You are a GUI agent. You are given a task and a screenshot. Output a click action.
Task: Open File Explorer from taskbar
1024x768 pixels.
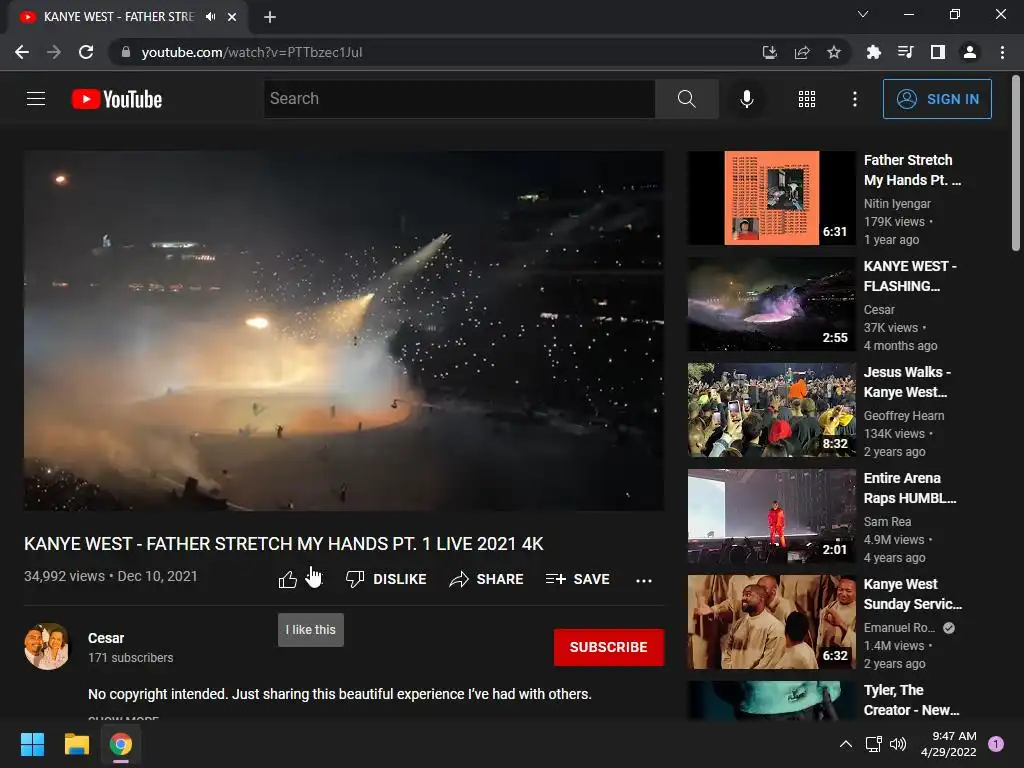tap(76, 744)
